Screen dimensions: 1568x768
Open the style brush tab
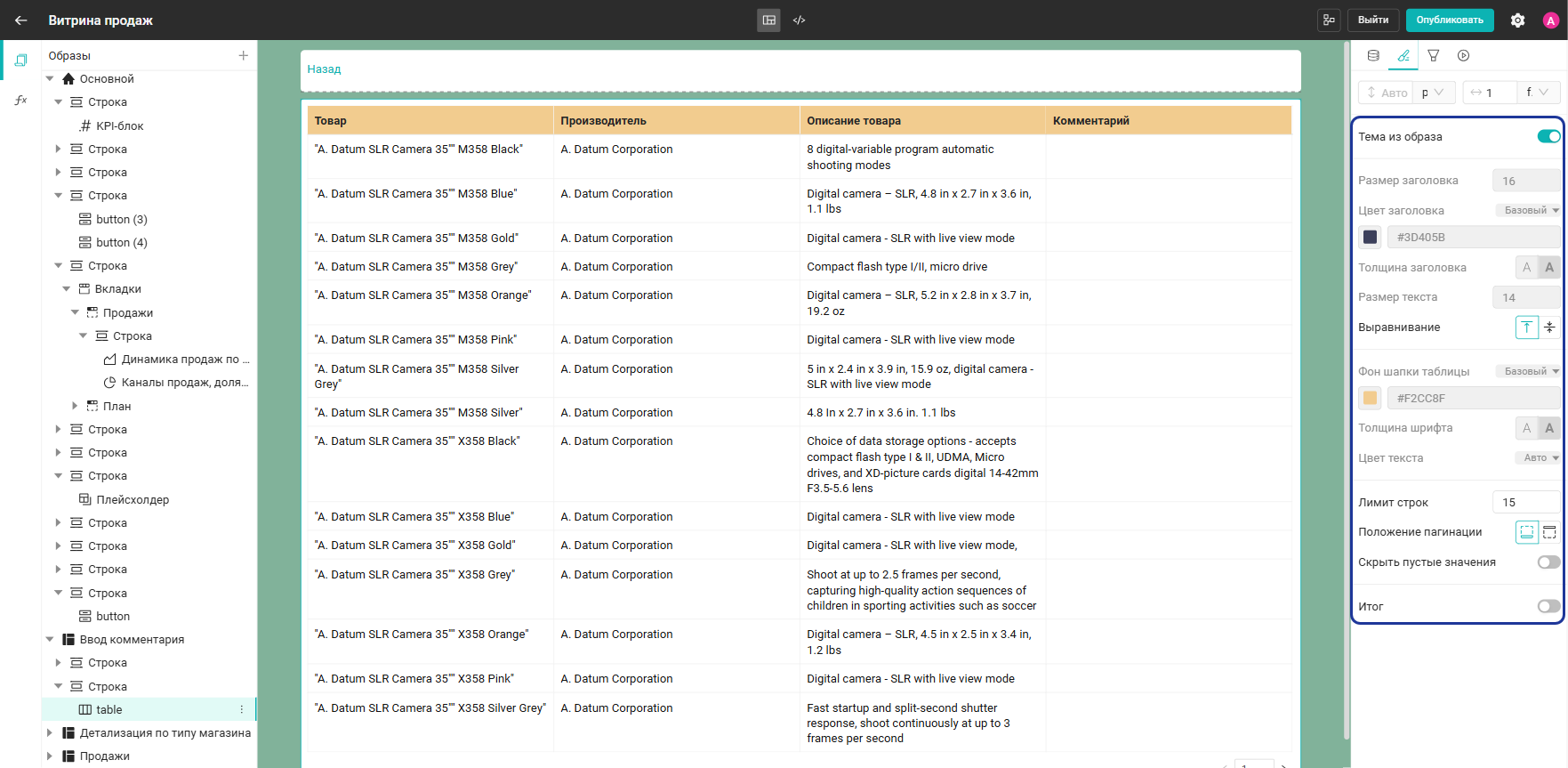coord(1403,55)
